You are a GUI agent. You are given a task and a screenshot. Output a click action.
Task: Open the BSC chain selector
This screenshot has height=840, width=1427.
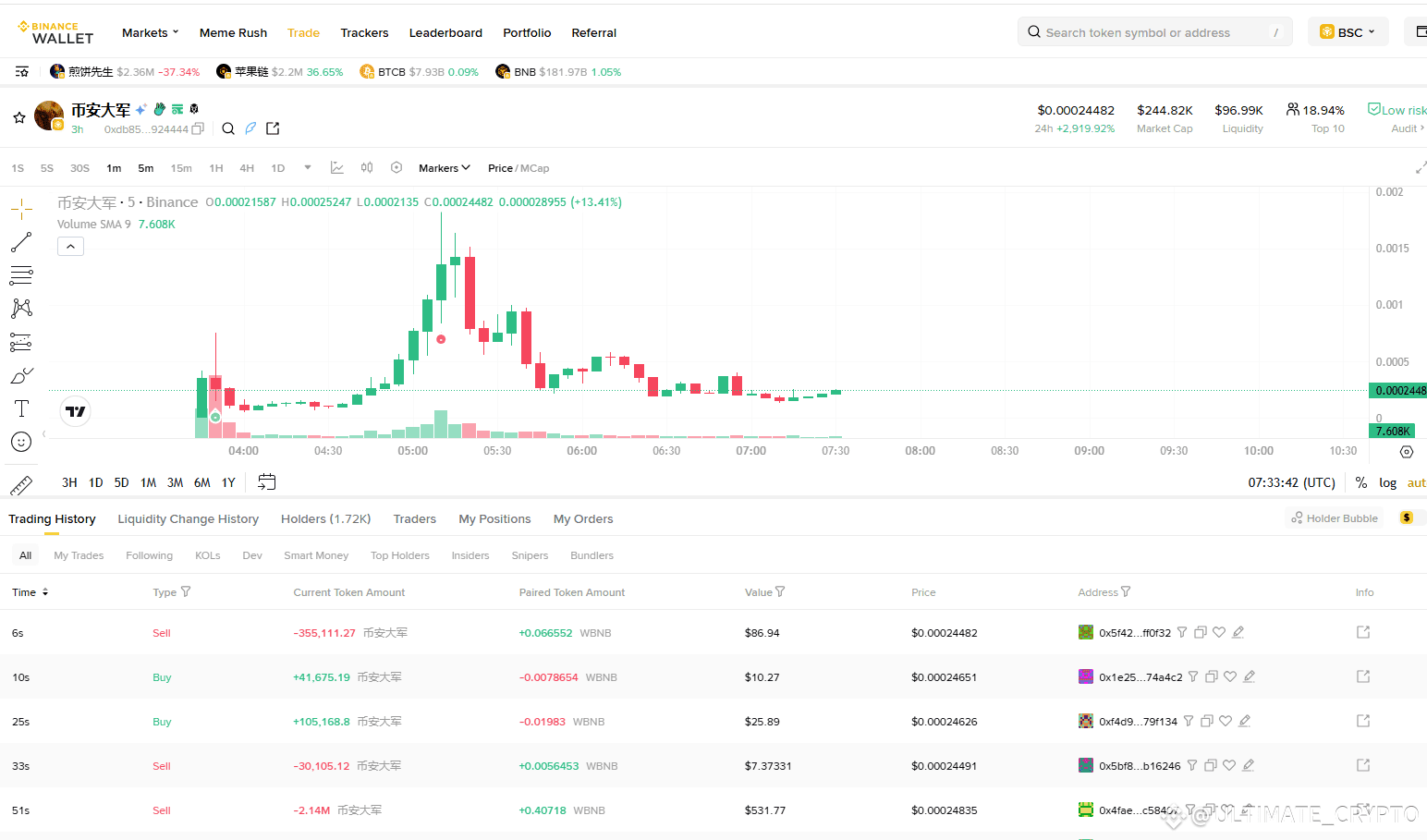click(1348, 32)
